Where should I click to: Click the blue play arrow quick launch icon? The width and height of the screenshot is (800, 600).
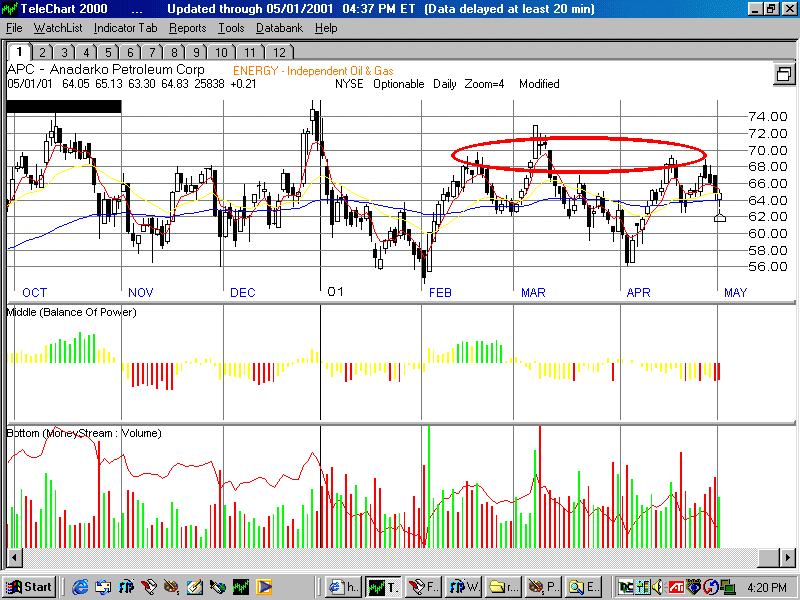(264, 587)
